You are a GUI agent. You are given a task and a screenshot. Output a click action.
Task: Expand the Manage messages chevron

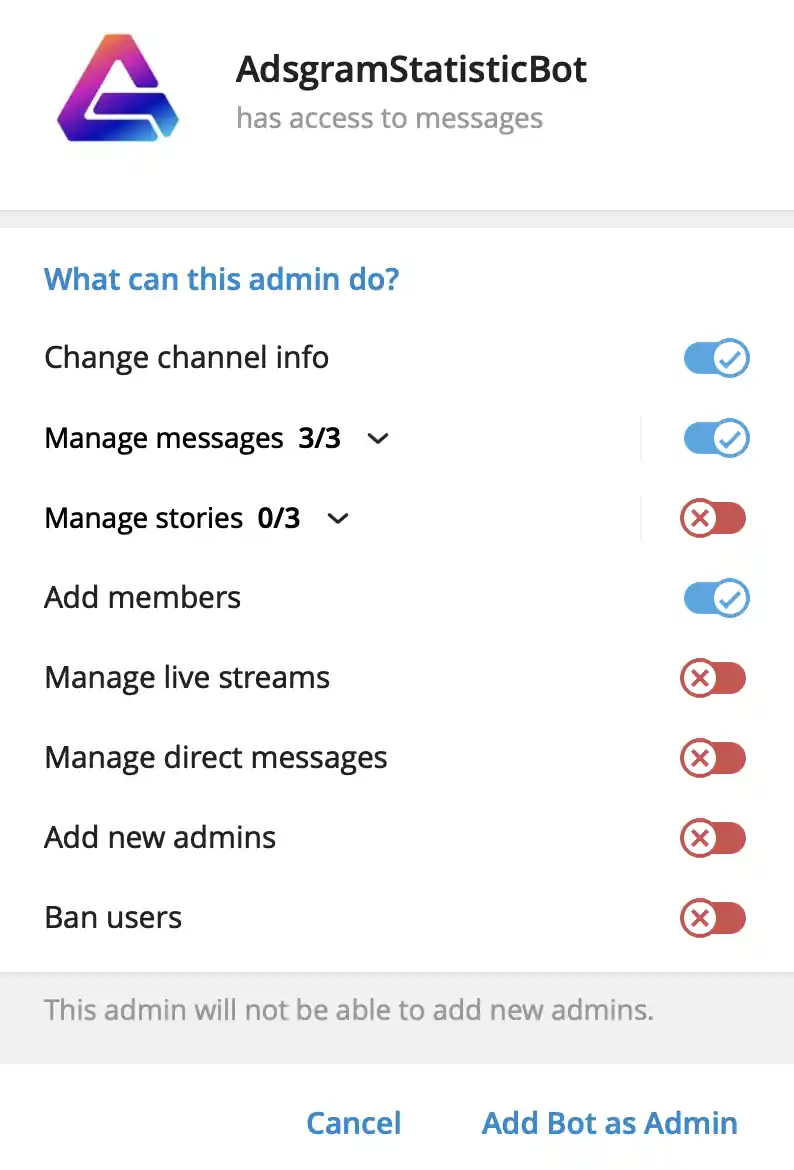[x=378, y=439]
